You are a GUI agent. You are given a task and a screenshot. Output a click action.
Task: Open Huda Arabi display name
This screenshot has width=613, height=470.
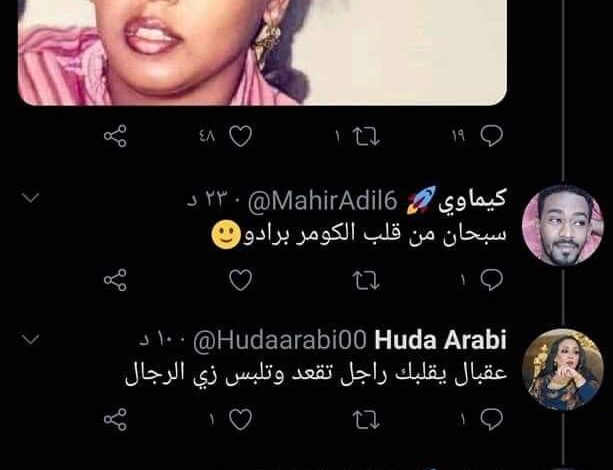point(440,340)
